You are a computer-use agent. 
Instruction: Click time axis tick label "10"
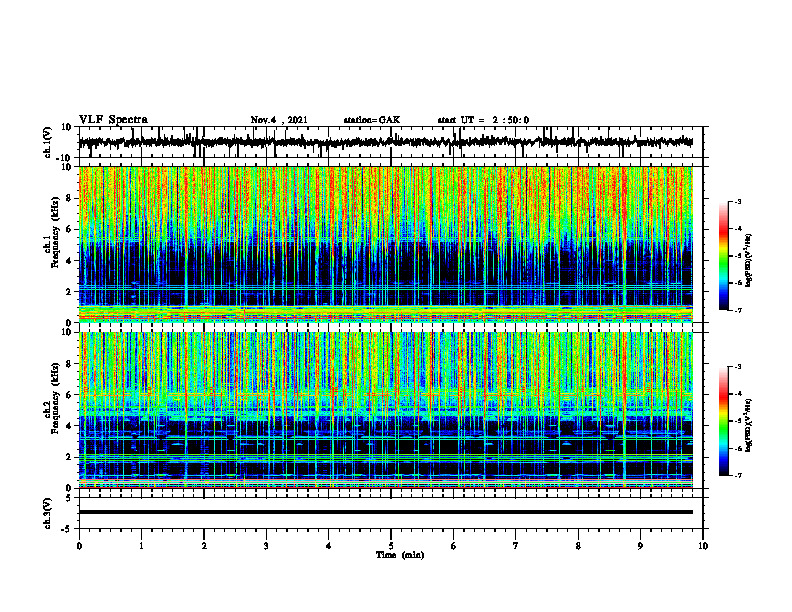(x=703, y=546)
